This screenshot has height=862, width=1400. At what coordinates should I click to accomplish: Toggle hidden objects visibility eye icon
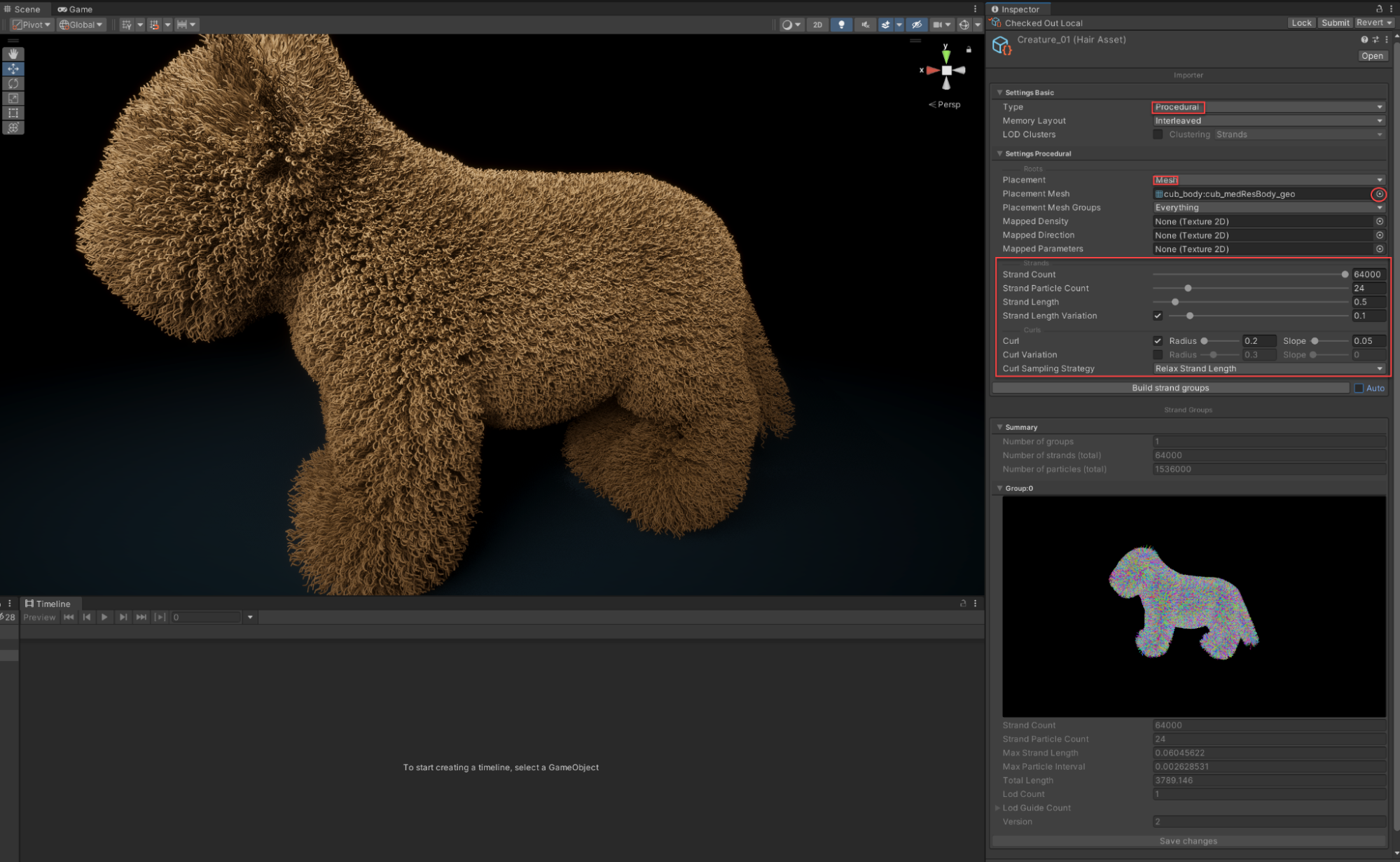(x=916, y=25)
